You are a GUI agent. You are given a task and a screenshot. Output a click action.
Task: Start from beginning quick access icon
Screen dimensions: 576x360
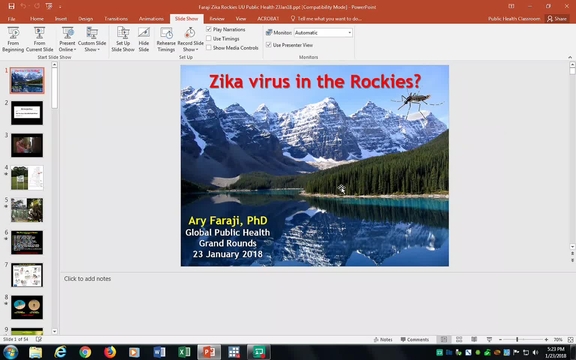pyautogui.click(x=49, y=6)
